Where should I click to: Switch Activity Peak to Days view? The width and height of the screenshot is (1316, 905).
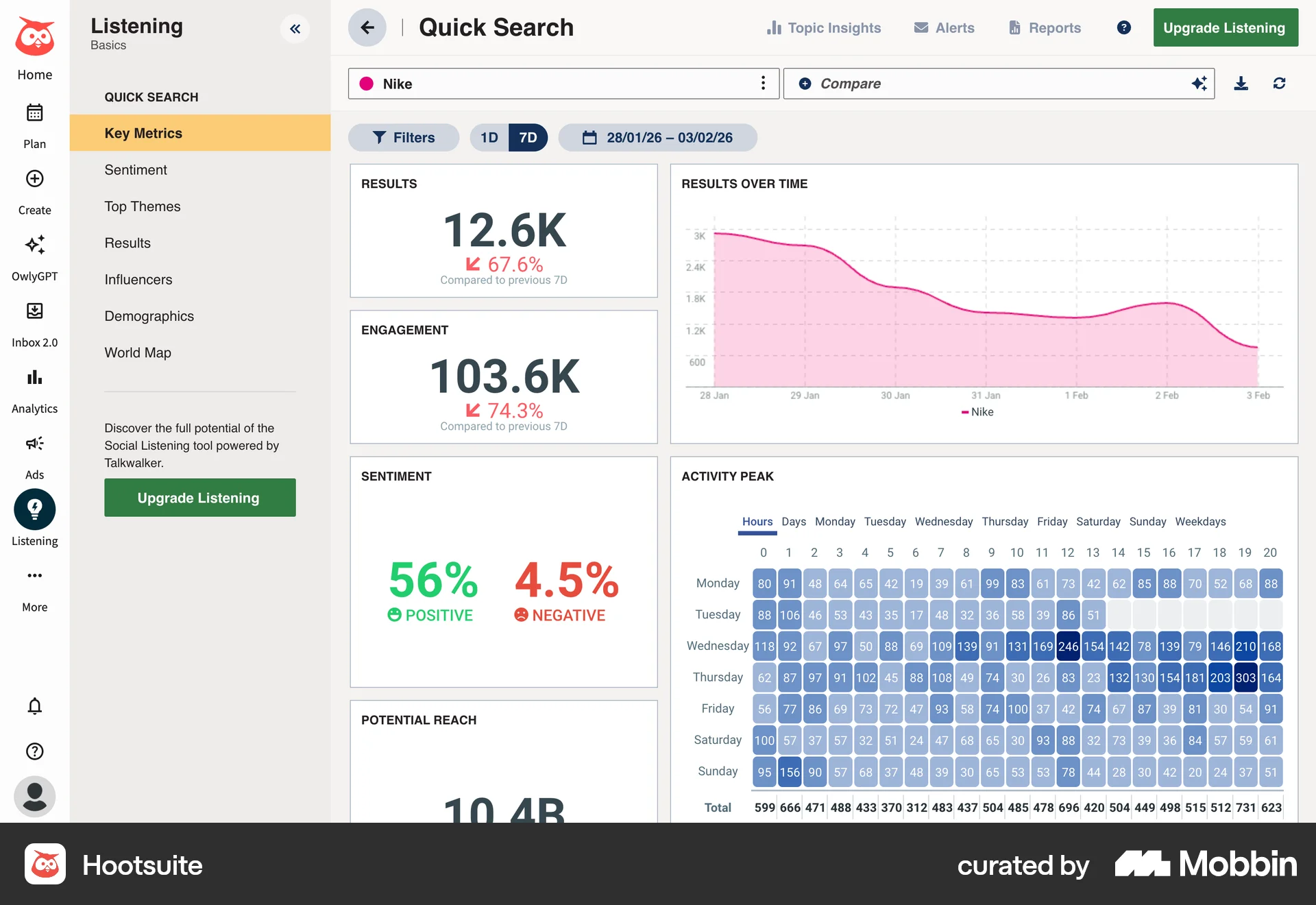click(793, 522)
